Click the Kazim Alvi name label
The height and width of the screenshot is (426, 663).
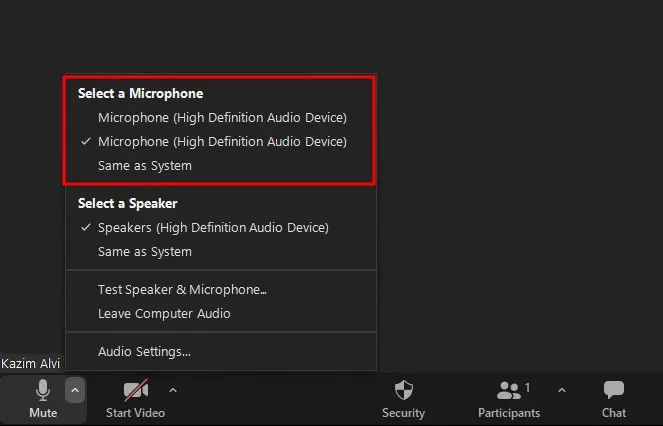[31, 363]
